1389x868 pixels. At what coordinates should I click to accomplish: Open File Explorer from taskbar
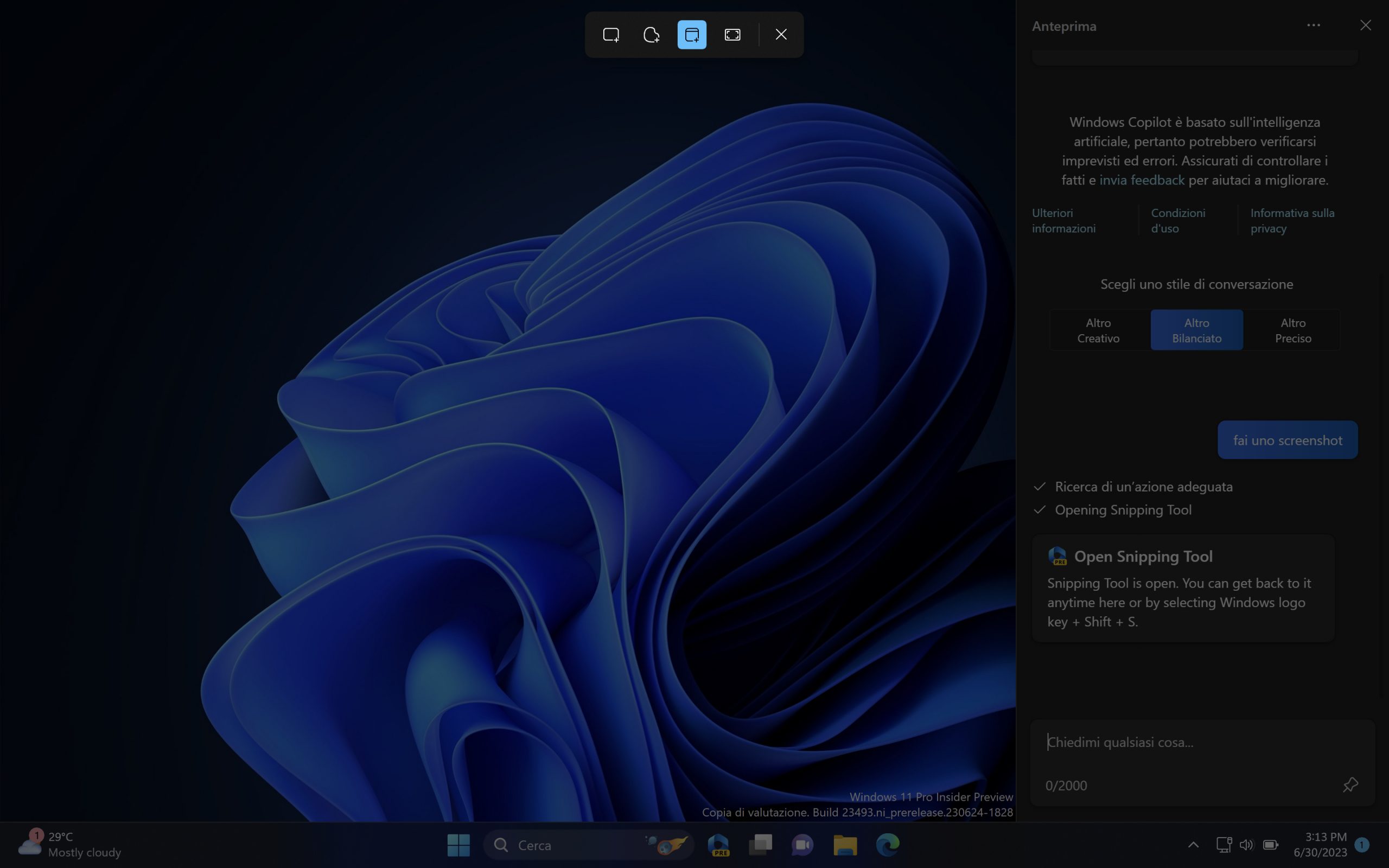tap(845, 845)
